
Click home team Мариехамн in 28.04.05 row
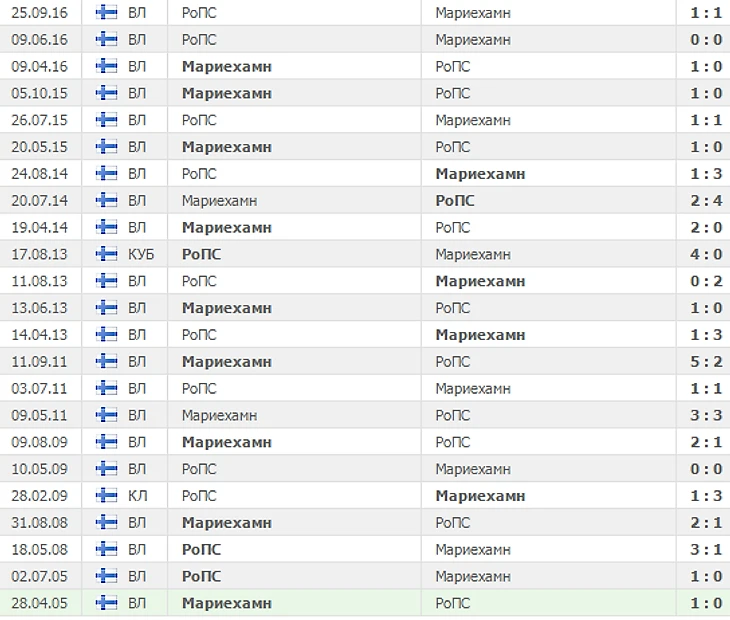[x=227, y=603]
